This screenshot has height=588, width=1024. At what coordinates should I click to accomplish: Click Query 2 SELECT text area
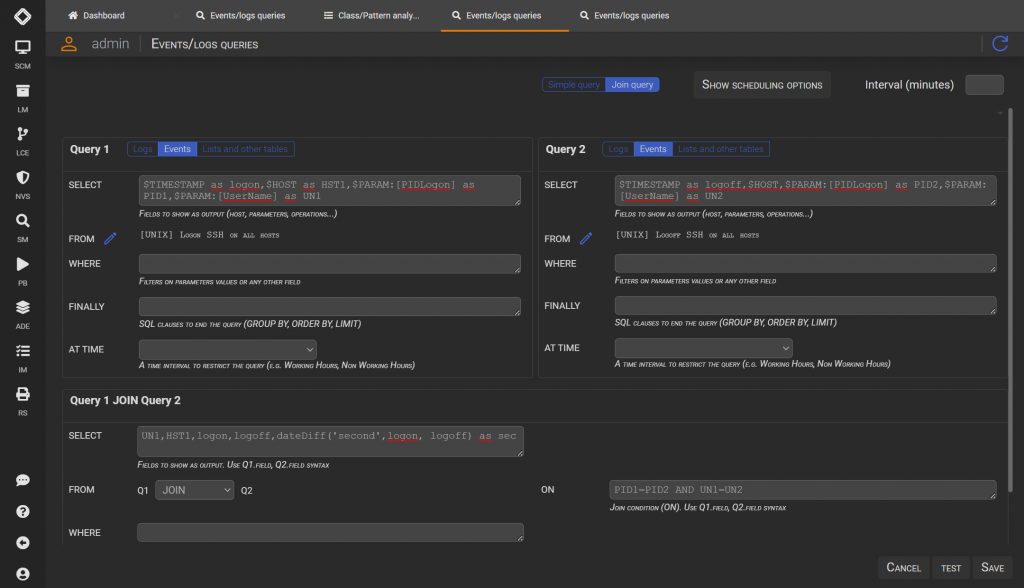(x=805, y=190)
